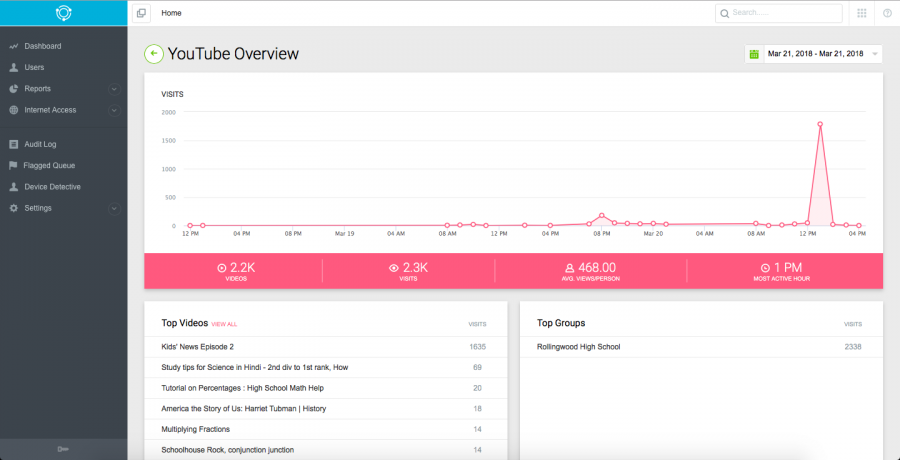
Task: Click the Top Videos Visits column header
Action: point(478,324)
